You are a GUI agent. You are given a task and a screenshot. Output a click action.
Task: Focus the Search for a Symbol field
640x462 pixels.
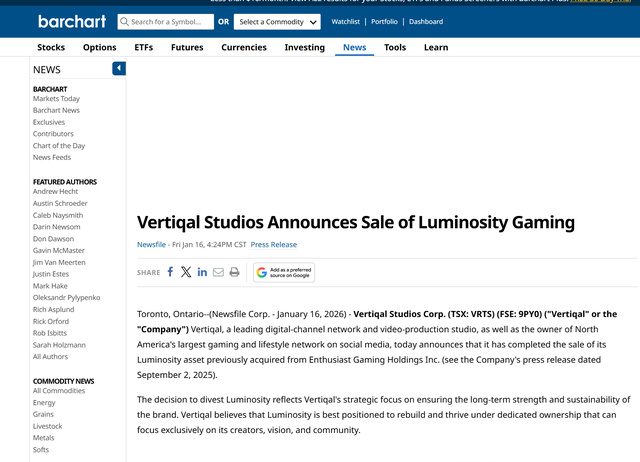pyautogui.click(x=166, y=22)
